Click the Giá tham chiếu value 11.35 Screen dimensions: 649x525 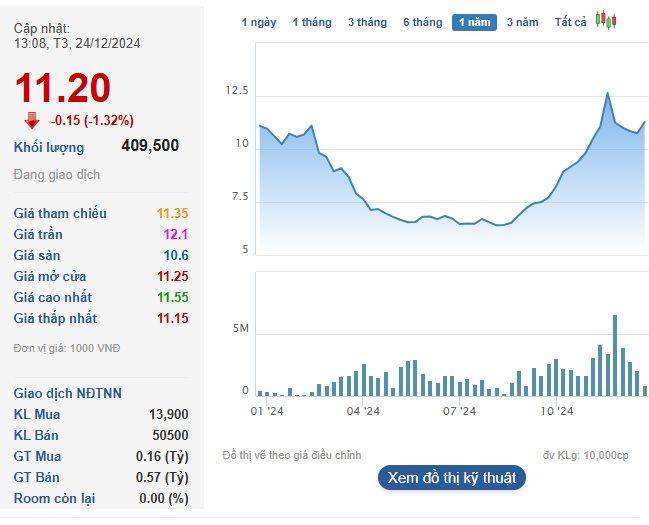(172, 213)
